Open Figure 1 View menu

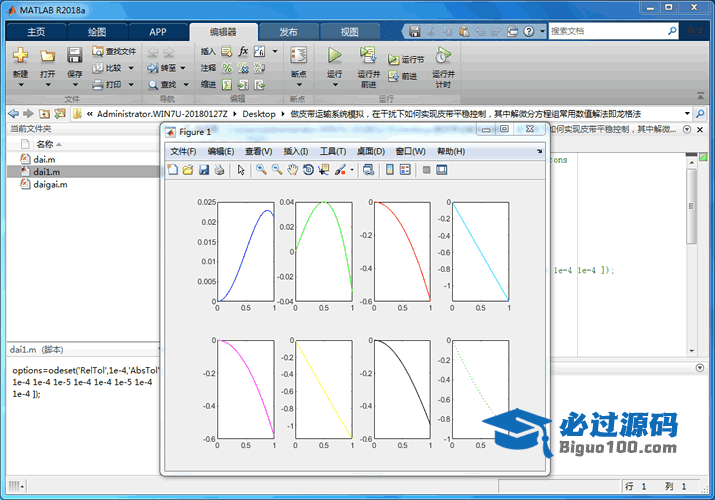pos(259,151)
